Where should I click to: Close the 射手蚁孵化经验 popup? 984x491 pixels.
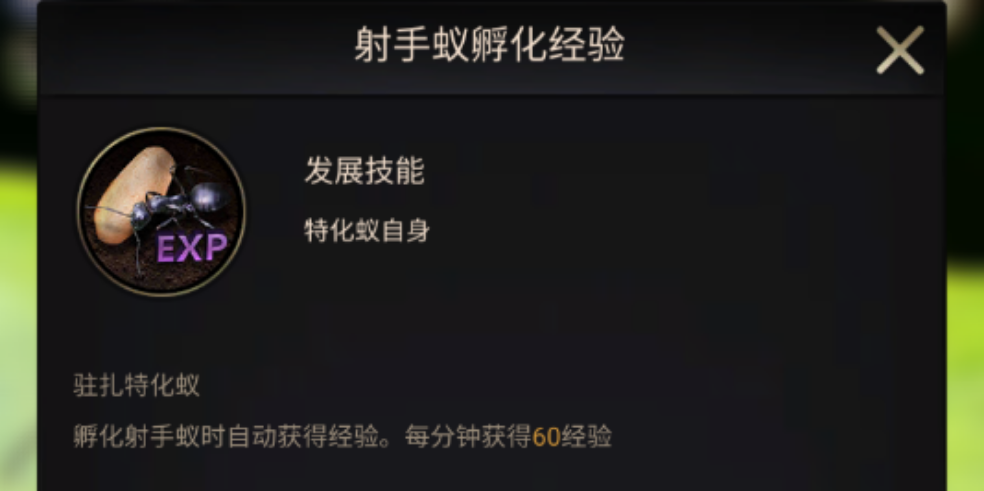click(900, 50)
